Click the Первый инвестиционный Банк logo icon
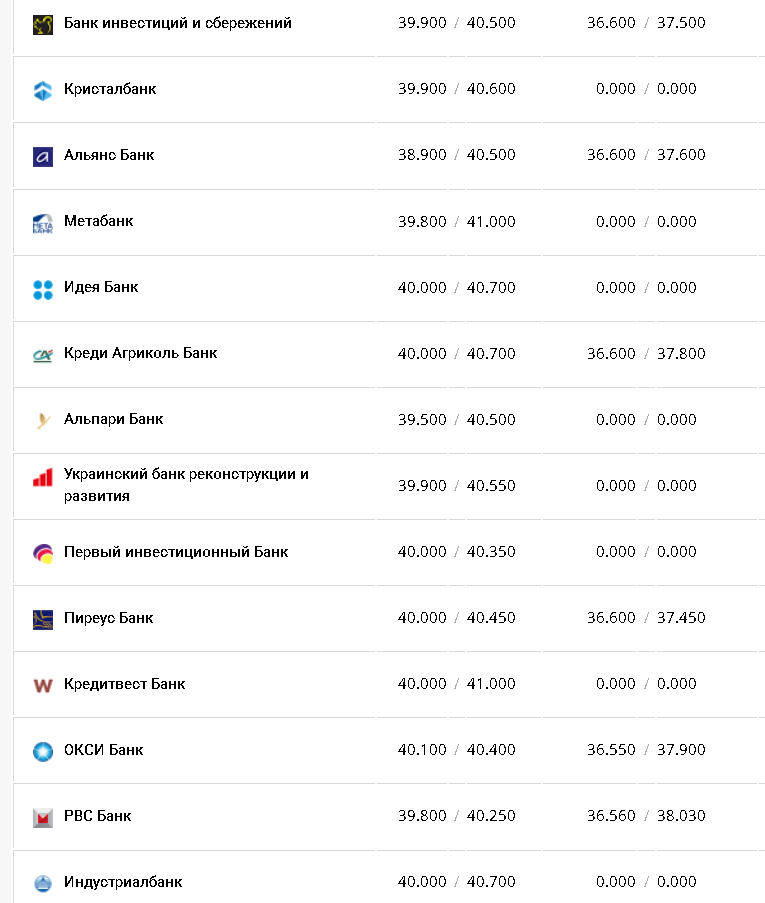 pos(42,552)
